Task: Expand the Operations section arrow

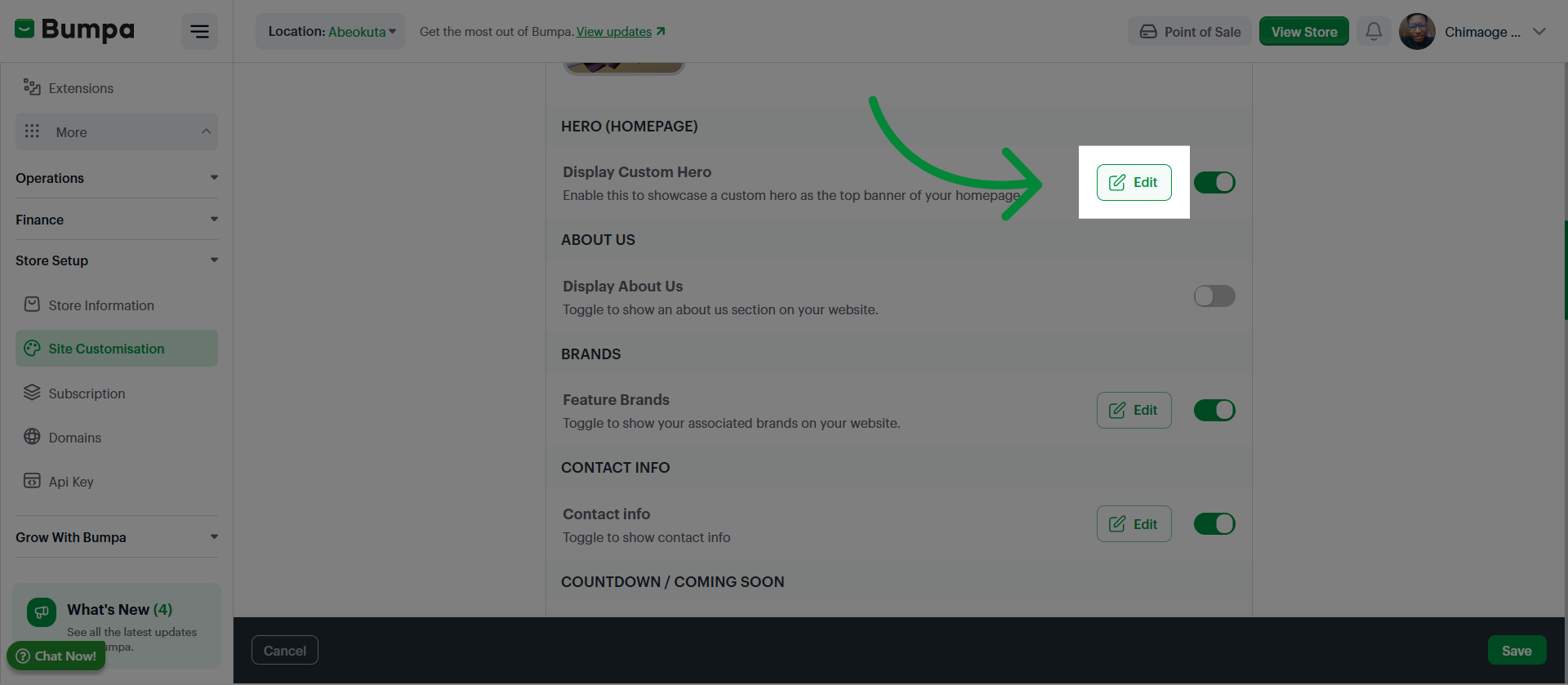Action: tap(214, 178)
